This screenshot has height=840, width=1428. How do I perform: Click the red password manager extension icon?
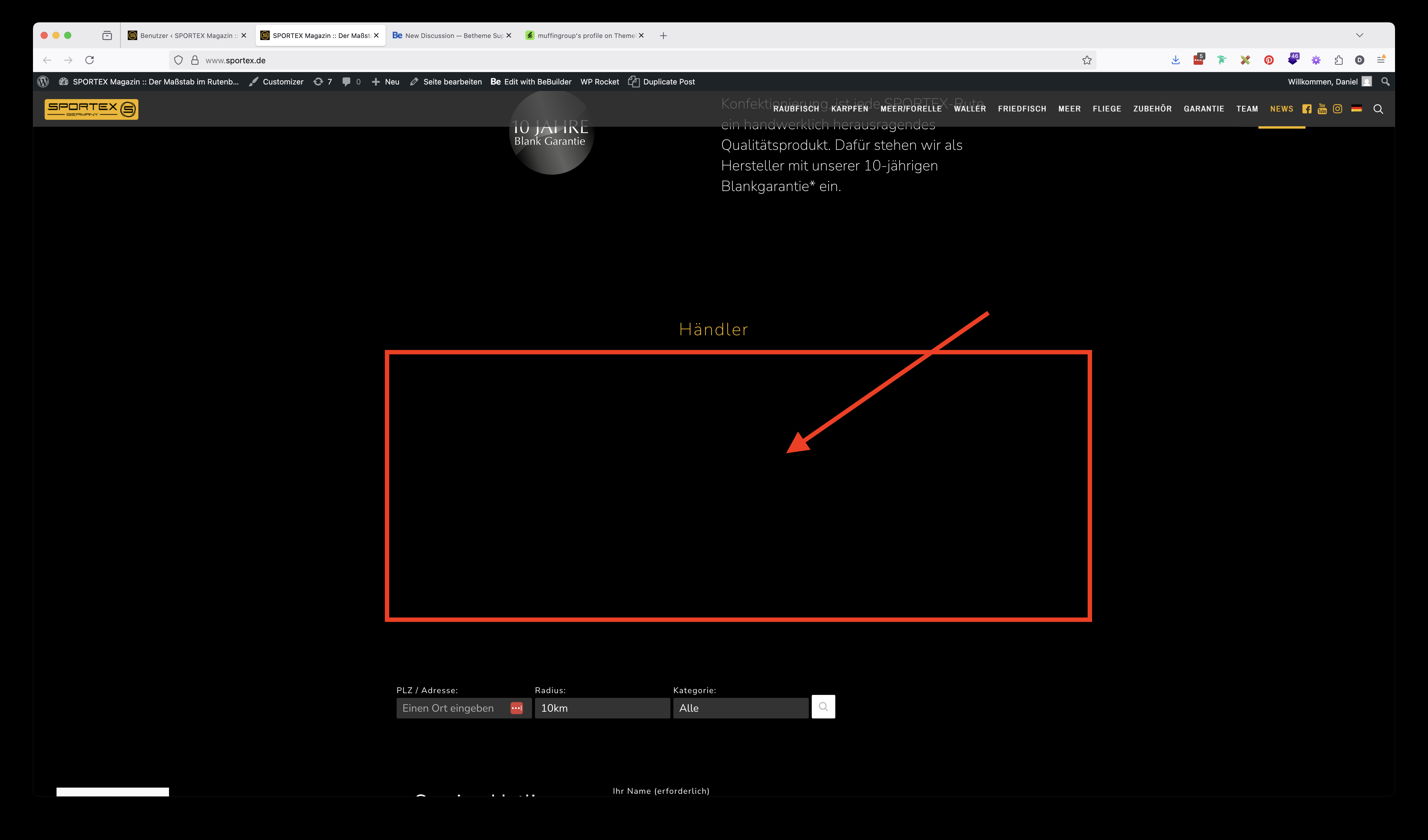(1199, 59)
